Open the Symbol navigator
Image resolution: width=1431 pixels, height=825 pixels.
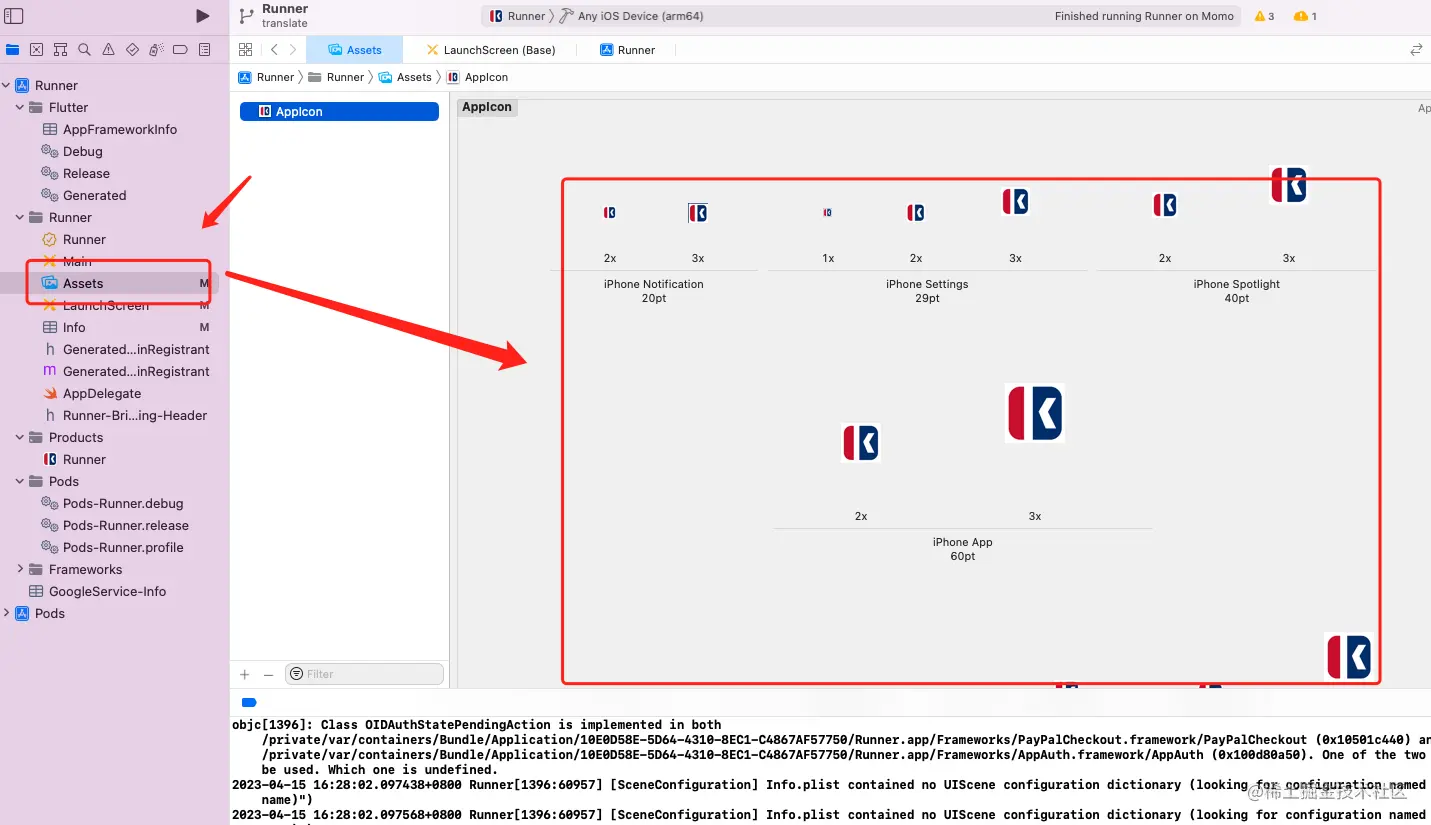[x=60, y=49]
